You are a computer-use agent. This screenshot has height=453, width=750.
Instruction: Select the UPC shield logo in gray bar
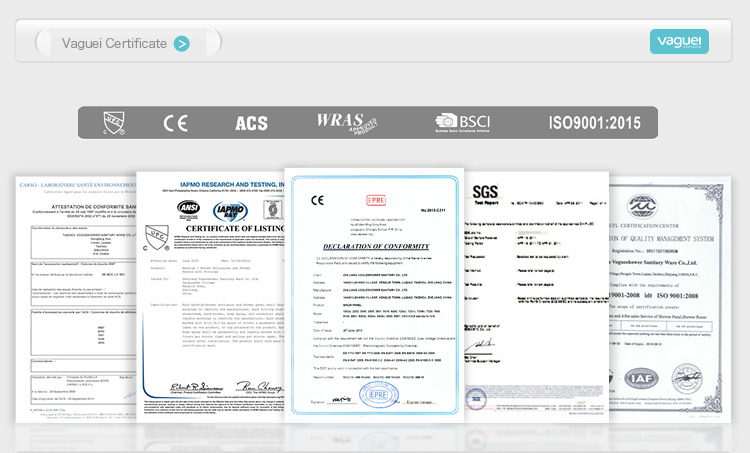click(114, 123)
